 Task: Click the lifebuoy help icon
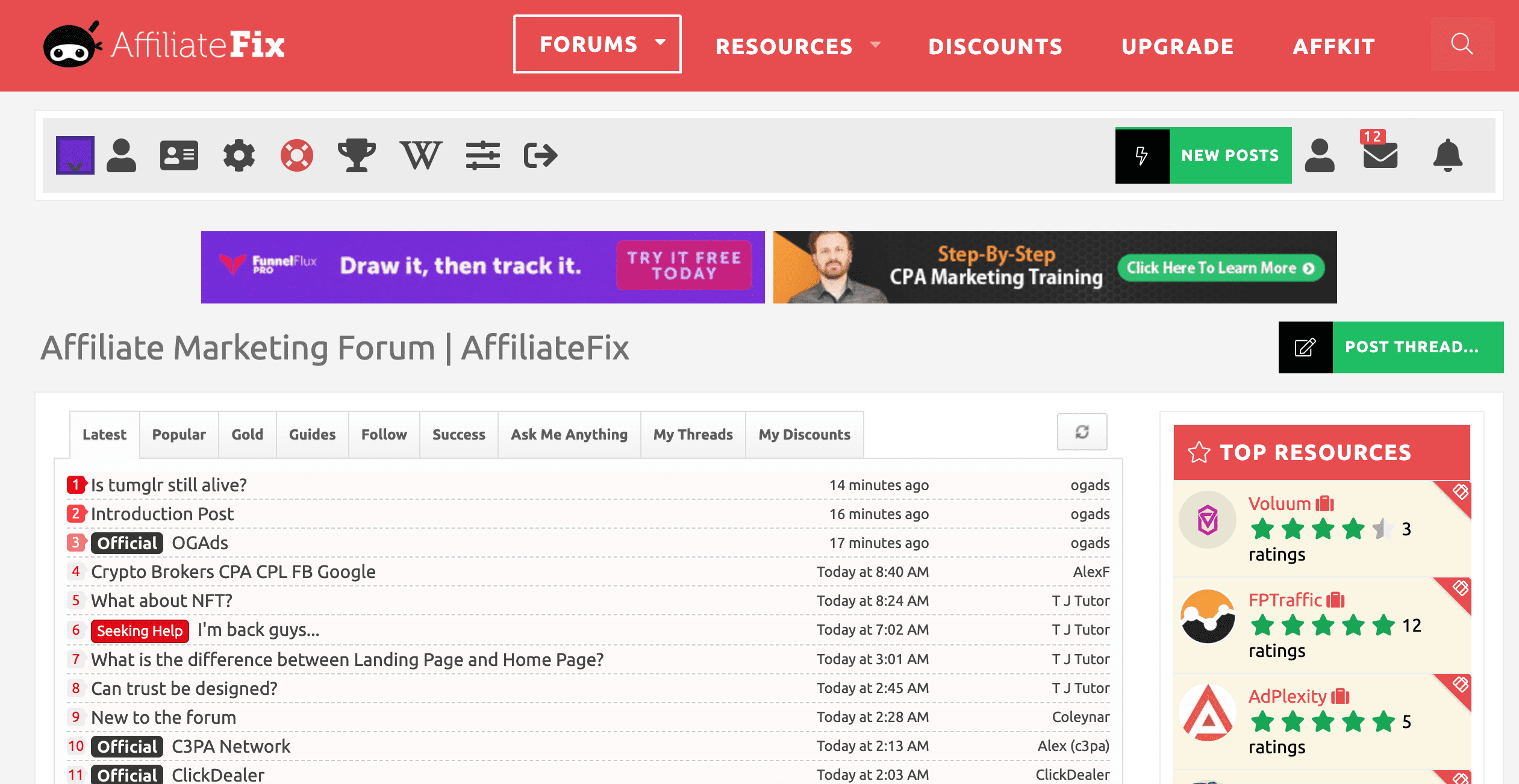[297, 155]
